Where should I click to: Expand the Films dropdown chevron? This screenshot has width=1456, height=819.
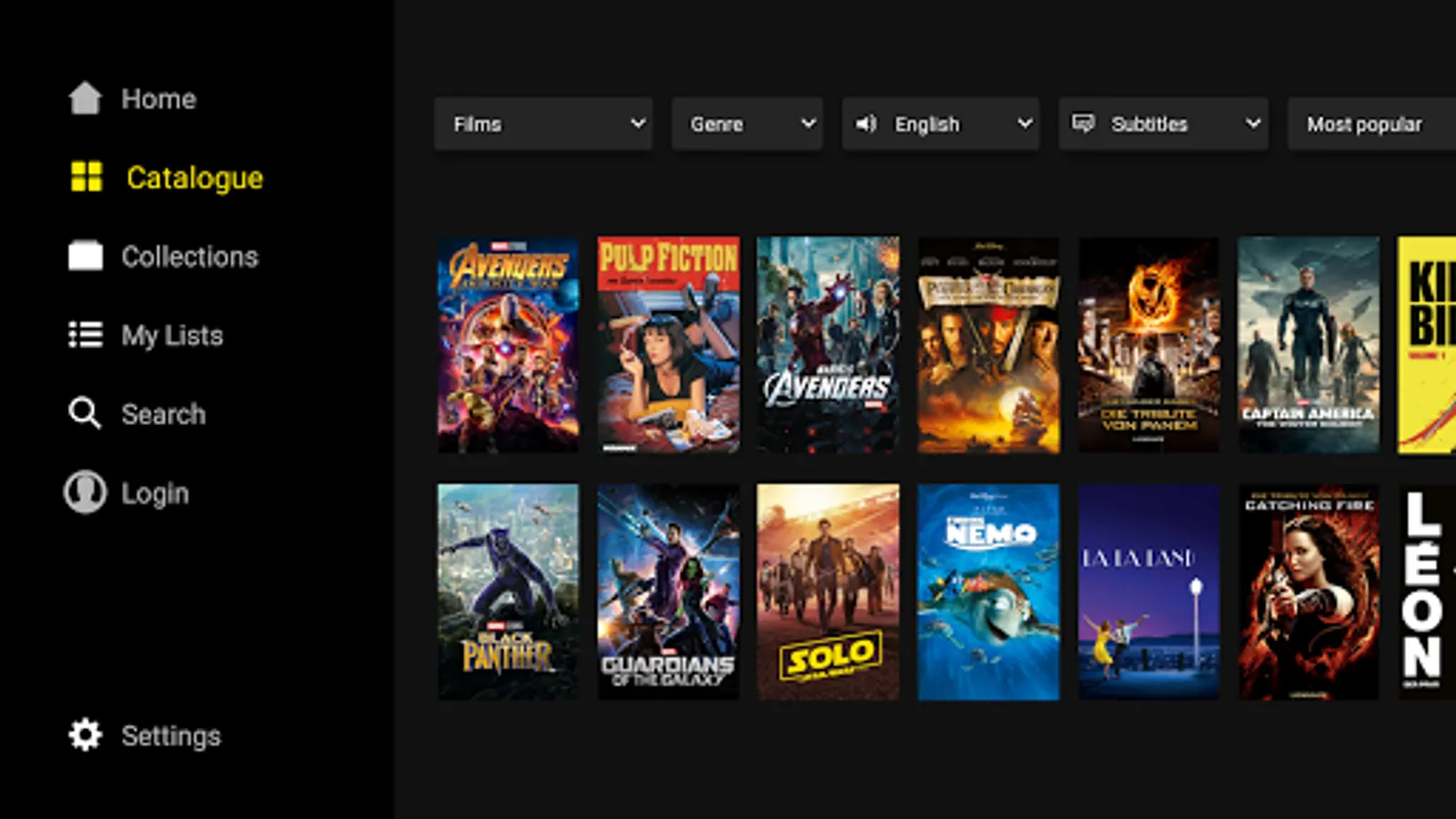click(638, 124)
